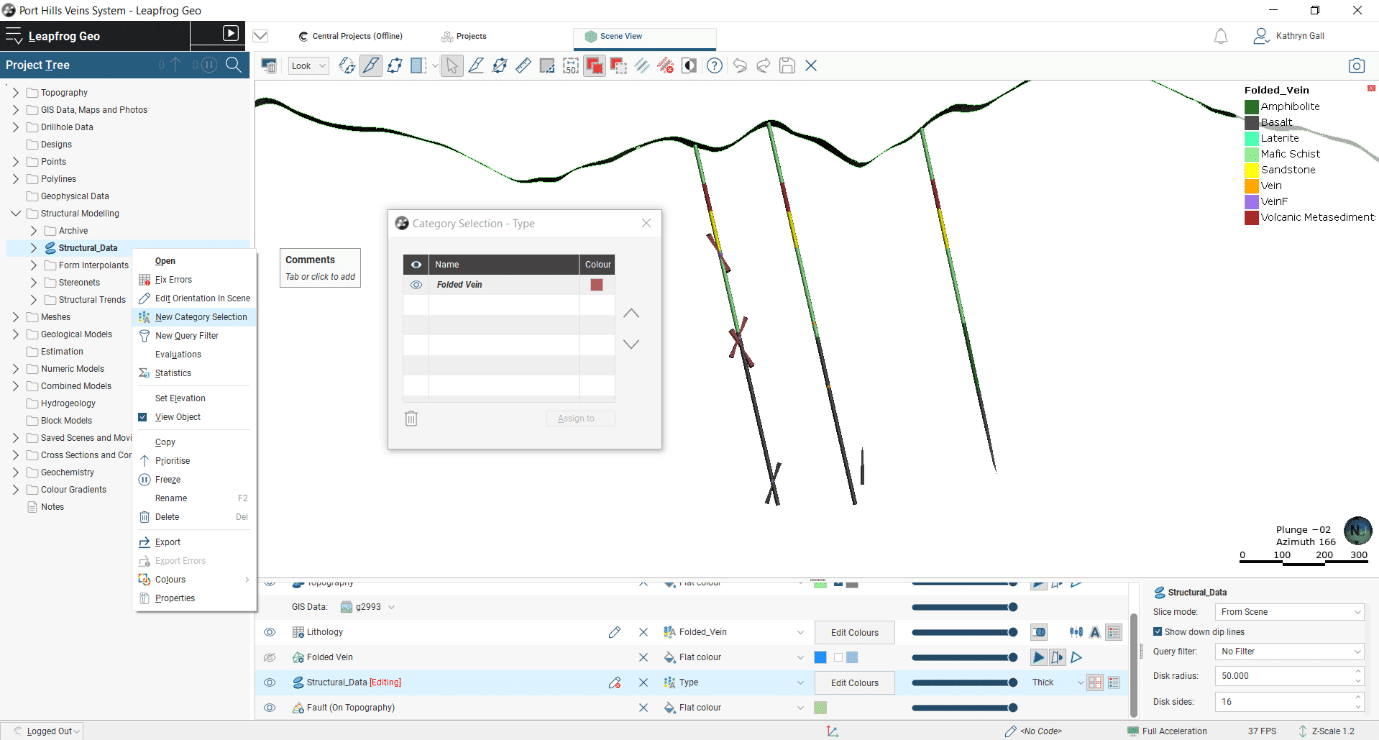Expand the Geological Models tree item

click(16, 333)
